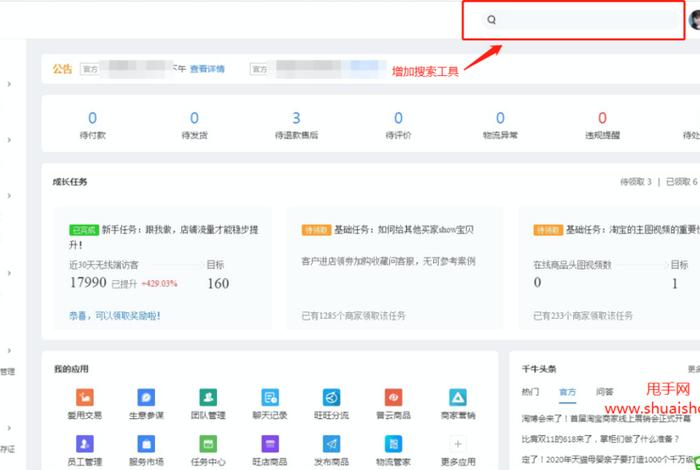Open the 新手任务 task card title
700x470 pixels.
tap(164, 237)
